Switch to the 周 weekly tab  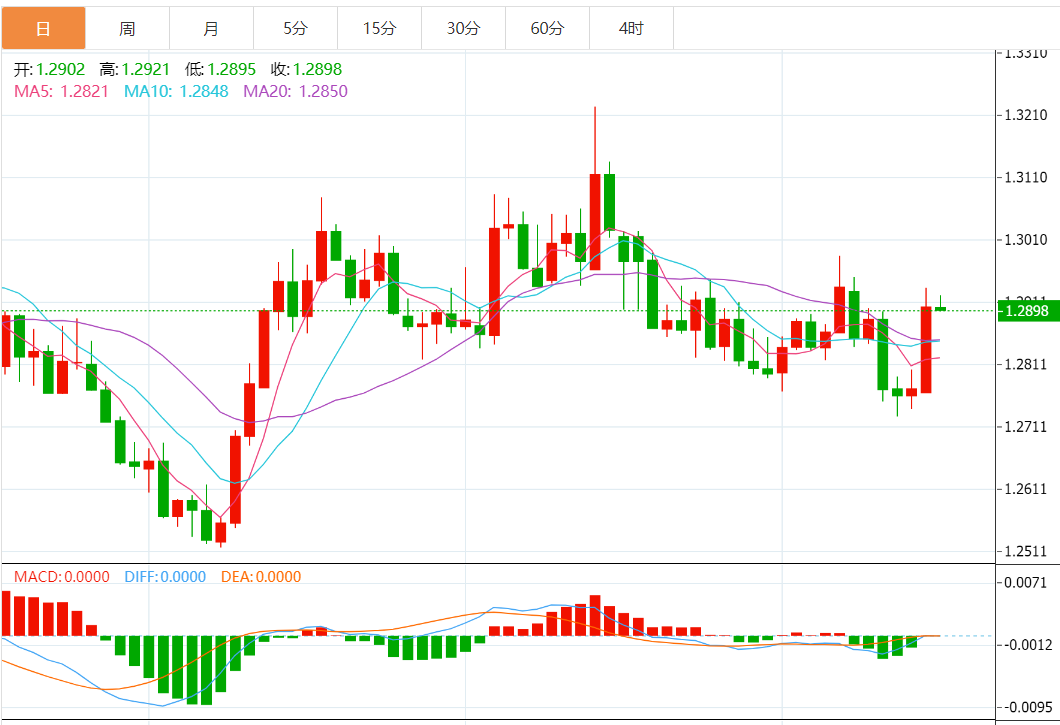click(x=127, y=28)
